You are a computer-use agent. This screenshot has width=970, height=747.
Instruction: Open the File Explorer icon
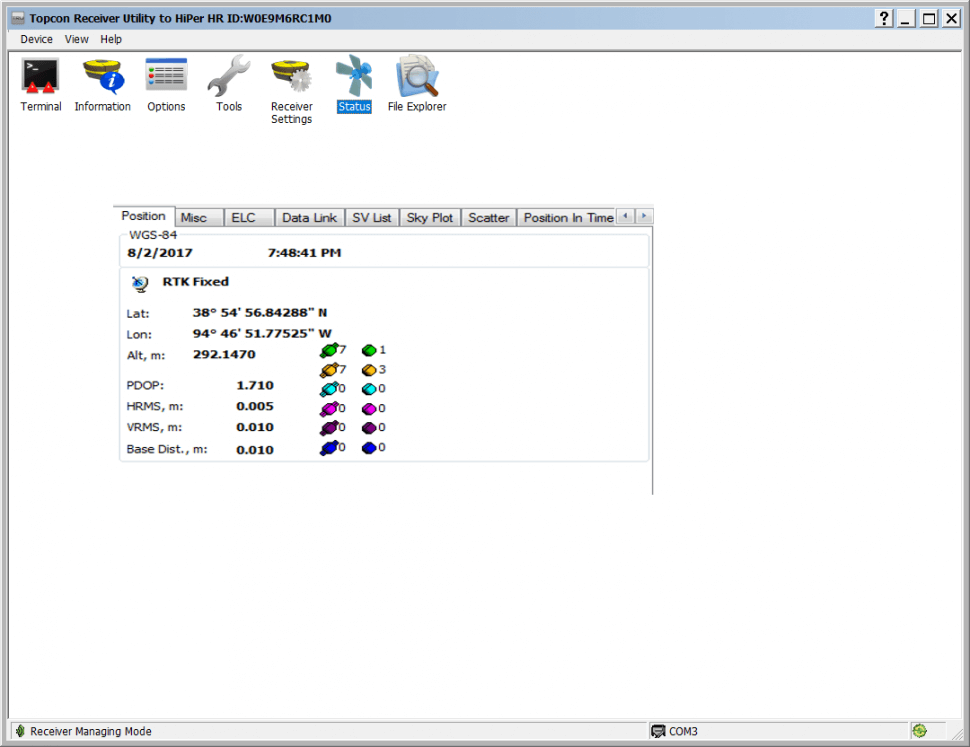pos(417,75)
